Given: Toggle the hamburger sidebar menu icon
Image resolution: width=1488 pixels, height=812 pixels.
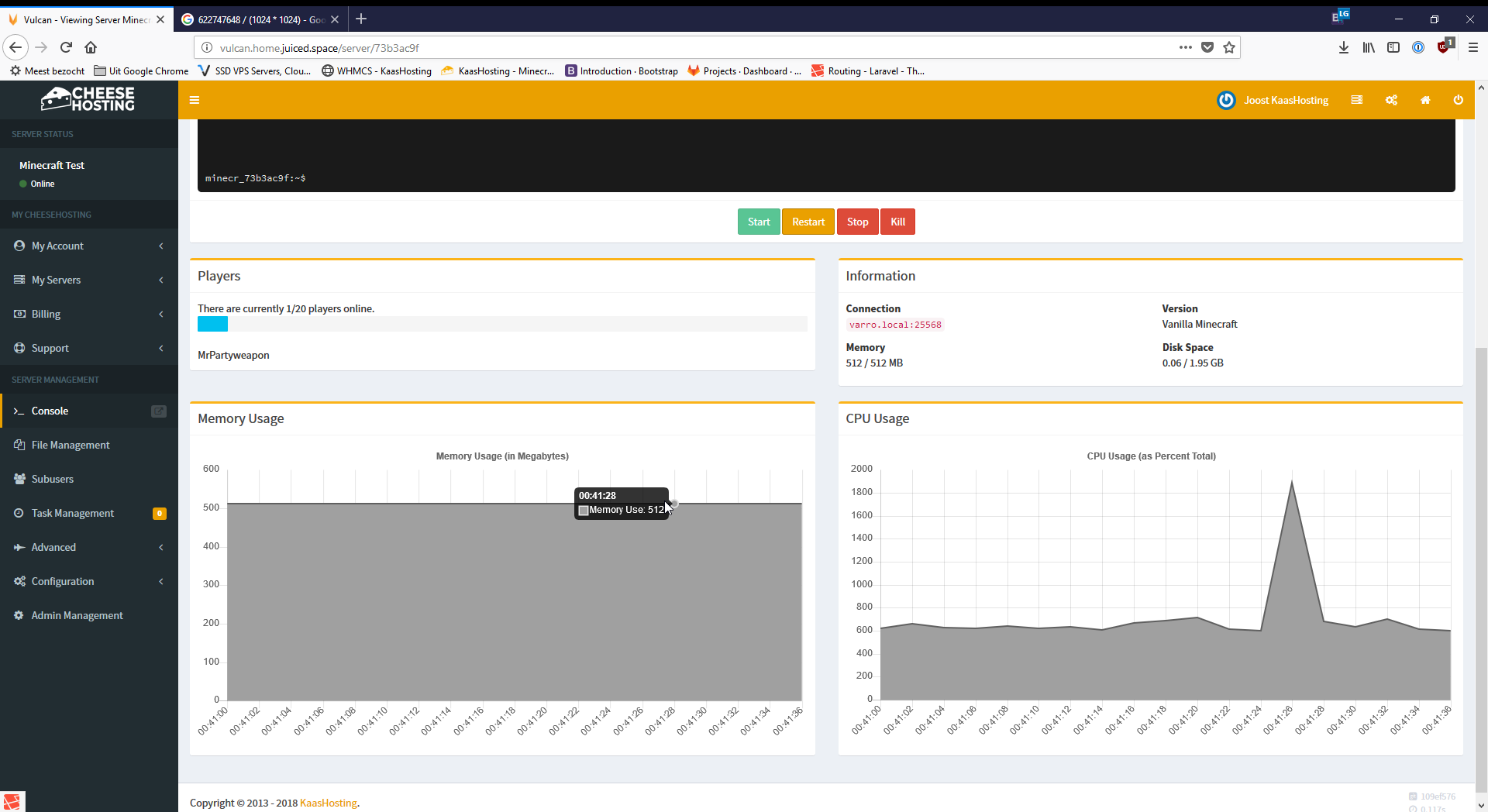Looking at the screenshot, I should (195, 100).
